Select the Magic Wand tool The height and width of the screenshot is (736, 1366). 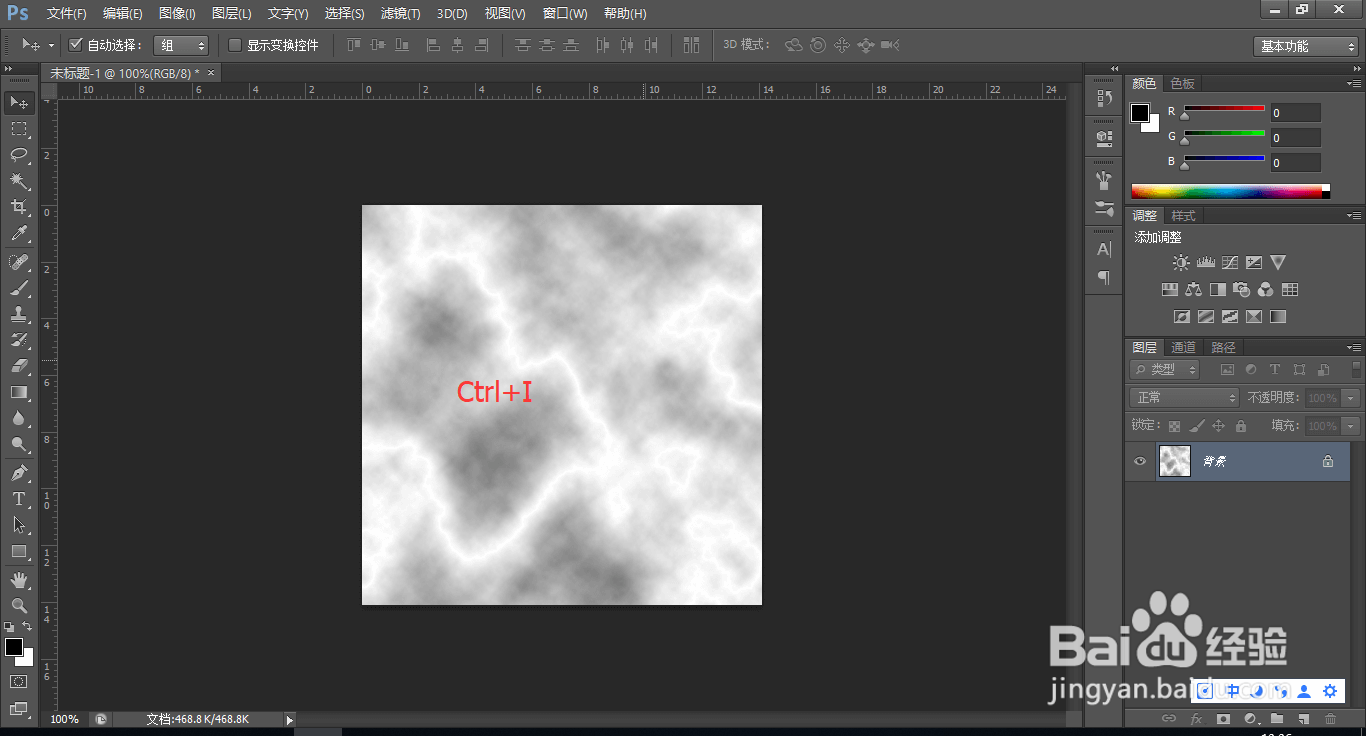[19, 181]
